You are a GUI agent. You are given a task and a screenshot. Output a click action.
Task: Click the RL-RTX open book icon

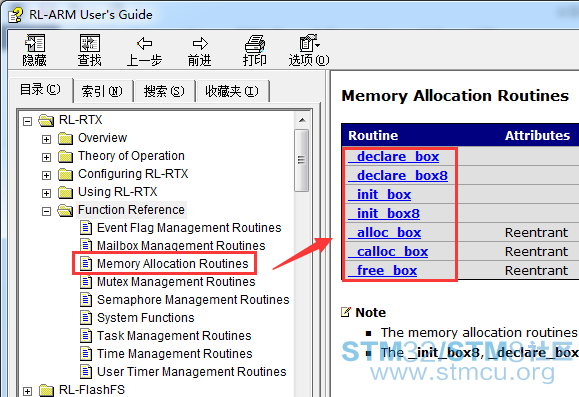[47, 120]
